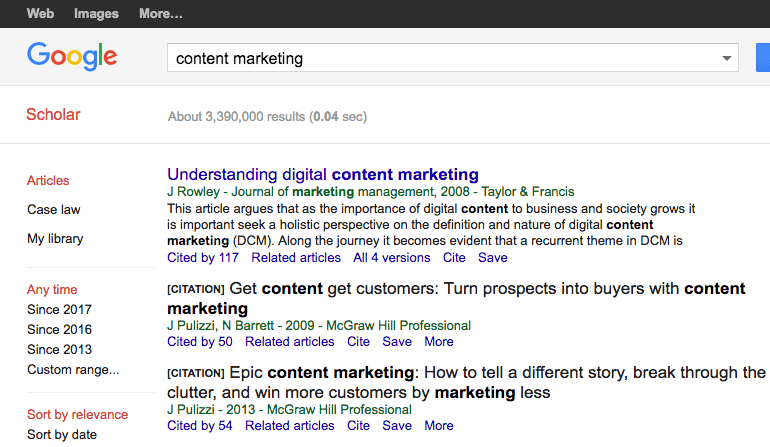Click the Scholar heading link

(x=53, y=114)
